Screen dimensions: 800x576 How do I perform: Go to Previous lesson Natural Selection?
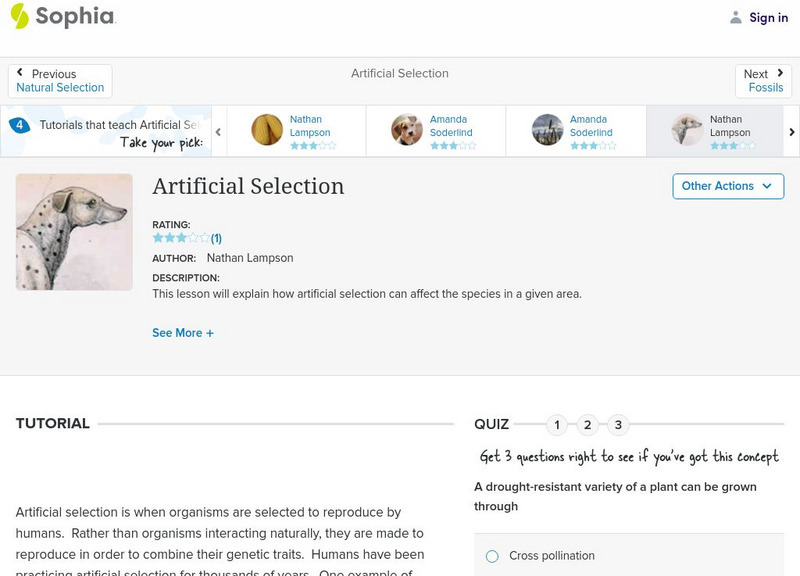[x=60, y=81]
